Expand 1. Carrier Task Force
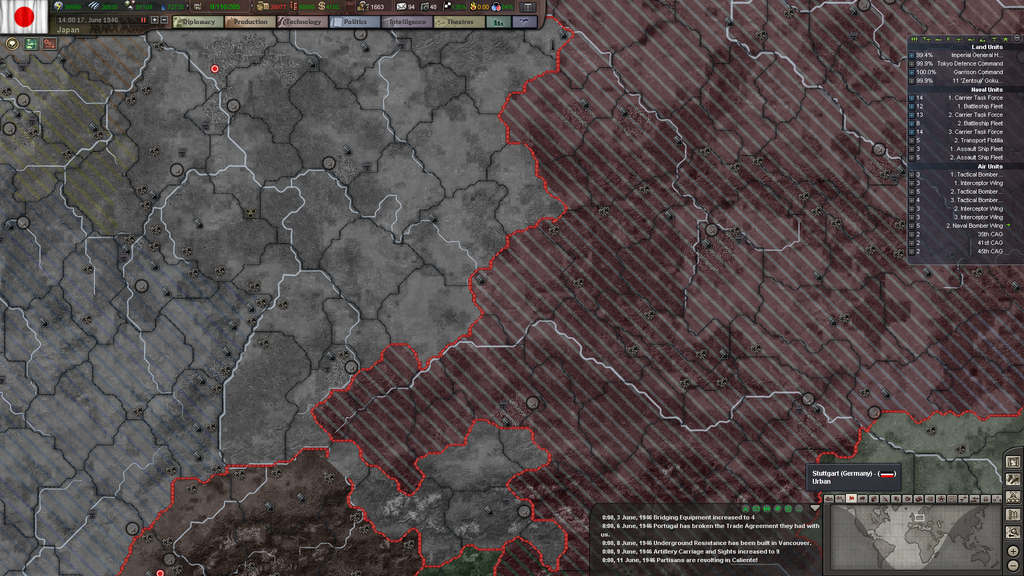 pos(912,98)
